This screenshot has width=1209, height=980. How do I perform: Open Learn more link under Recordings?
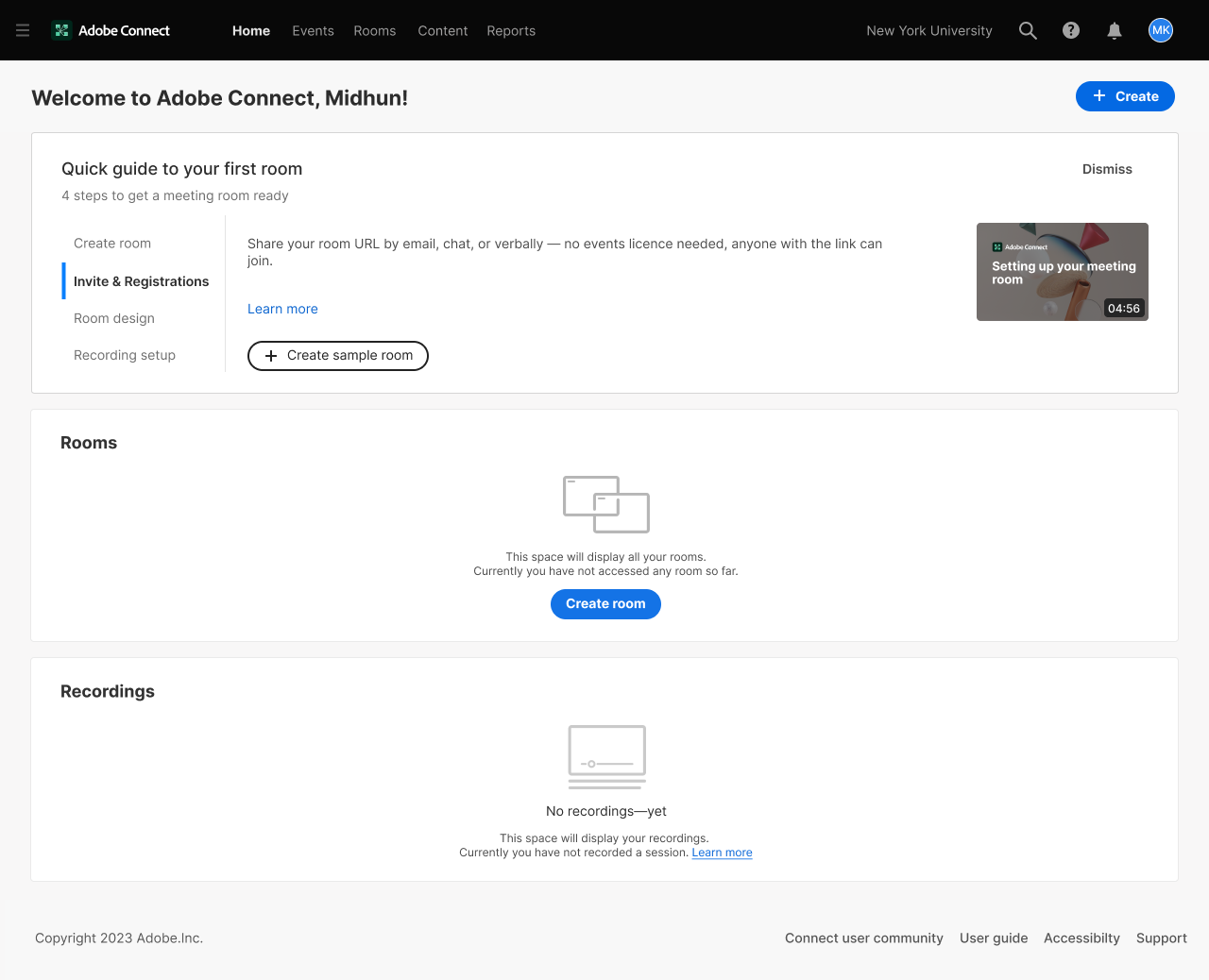point(723,853)
